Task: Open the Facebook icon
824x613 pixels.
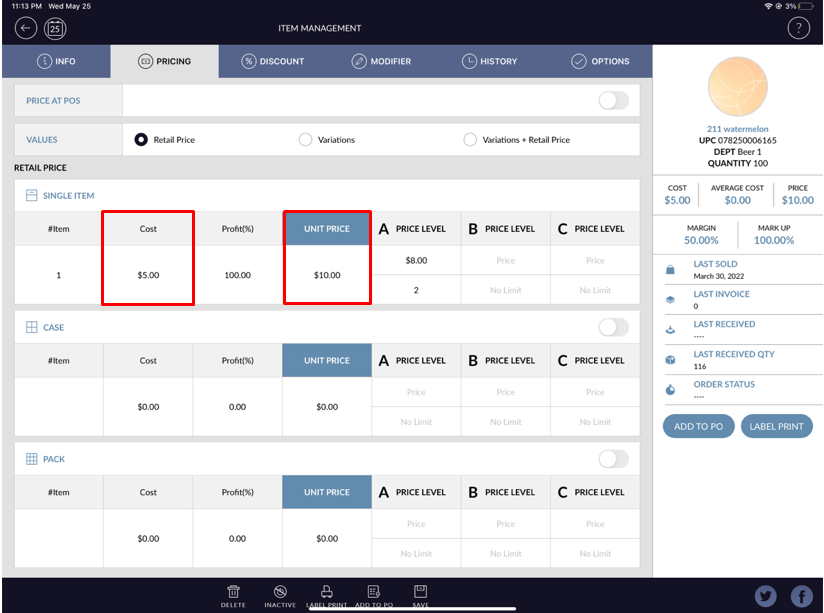Action: (x=801, y=596)
